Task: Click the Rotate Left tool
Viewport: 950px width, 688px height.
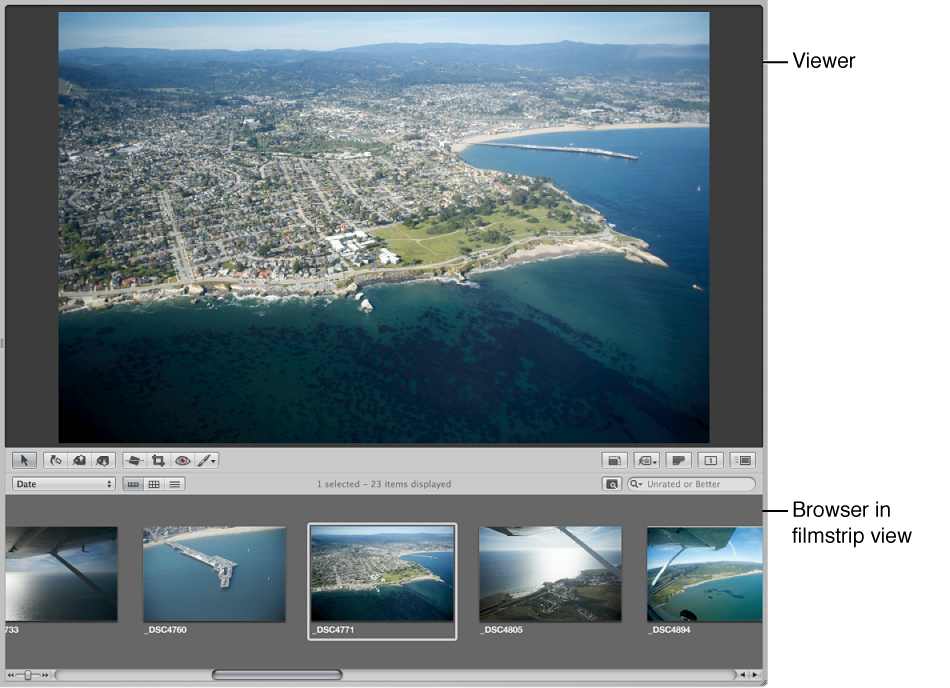Action: point(55,460)
